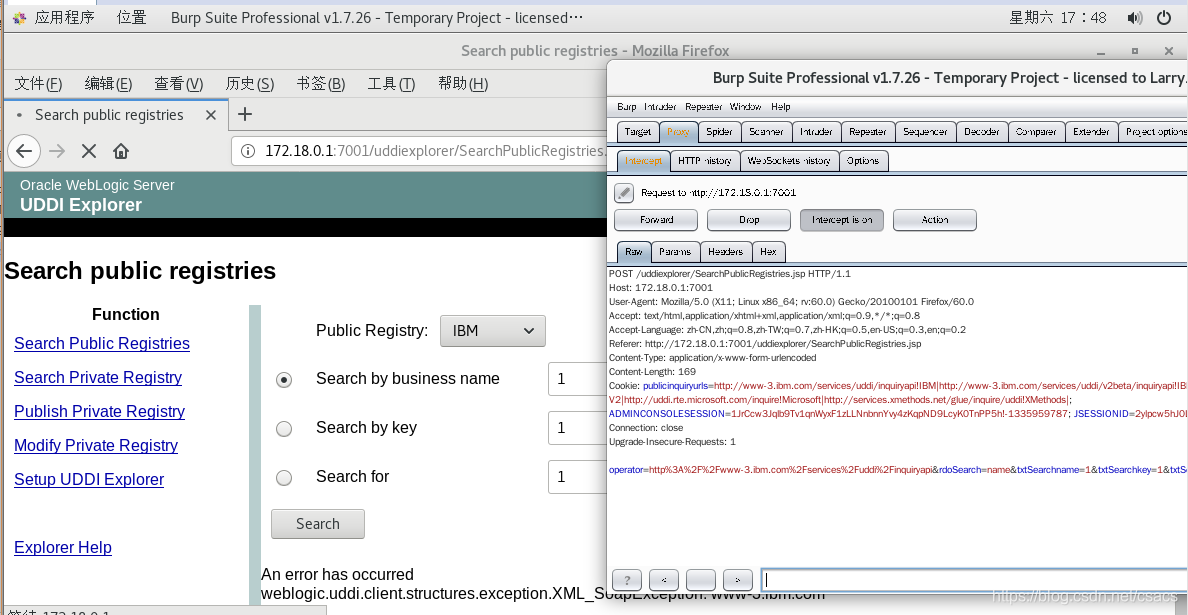Click the next match arrow in Burp search
This screenshot has height=615, width=1188.
tap(738, 580)
